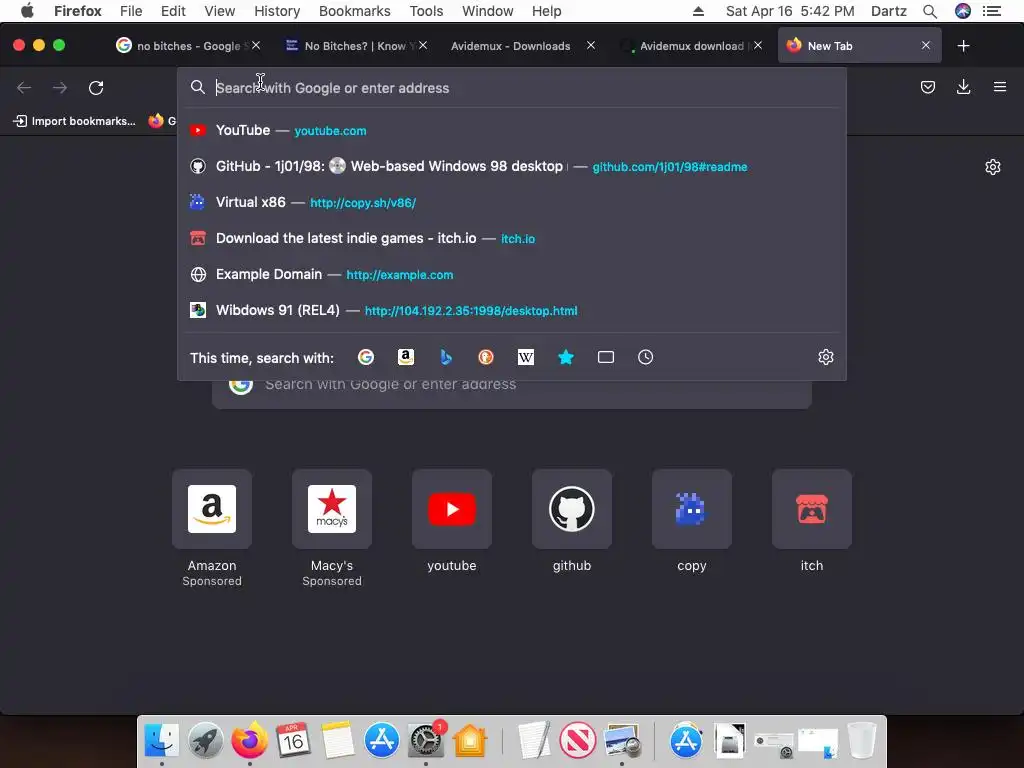Open Calendar in the Dock

(293, 741)
